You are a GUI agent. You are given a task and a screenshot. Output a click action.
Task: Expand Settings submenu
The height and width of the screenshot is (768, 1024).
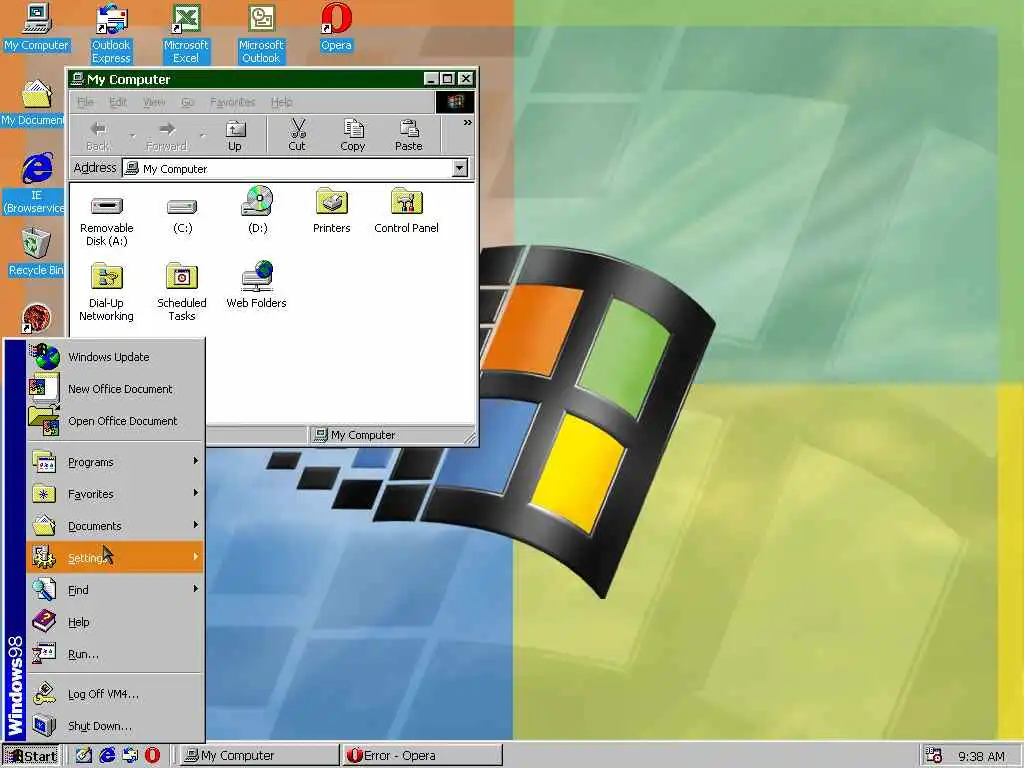tap(116, 557)
